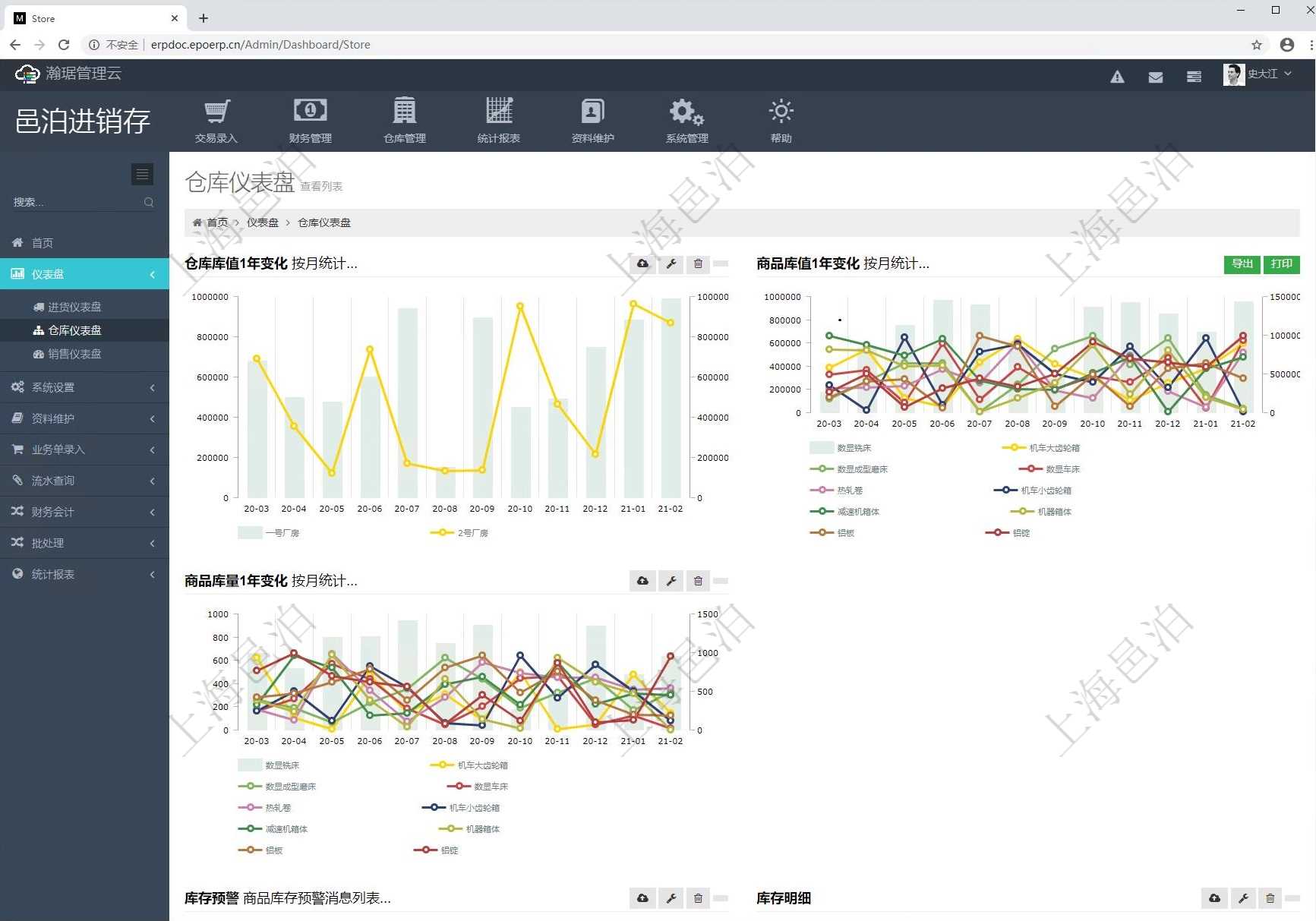The height and width of the screenshot is (921, 1316).
Task: Expand the 流水查询 sidebar menu
Action: coord(84,481)
